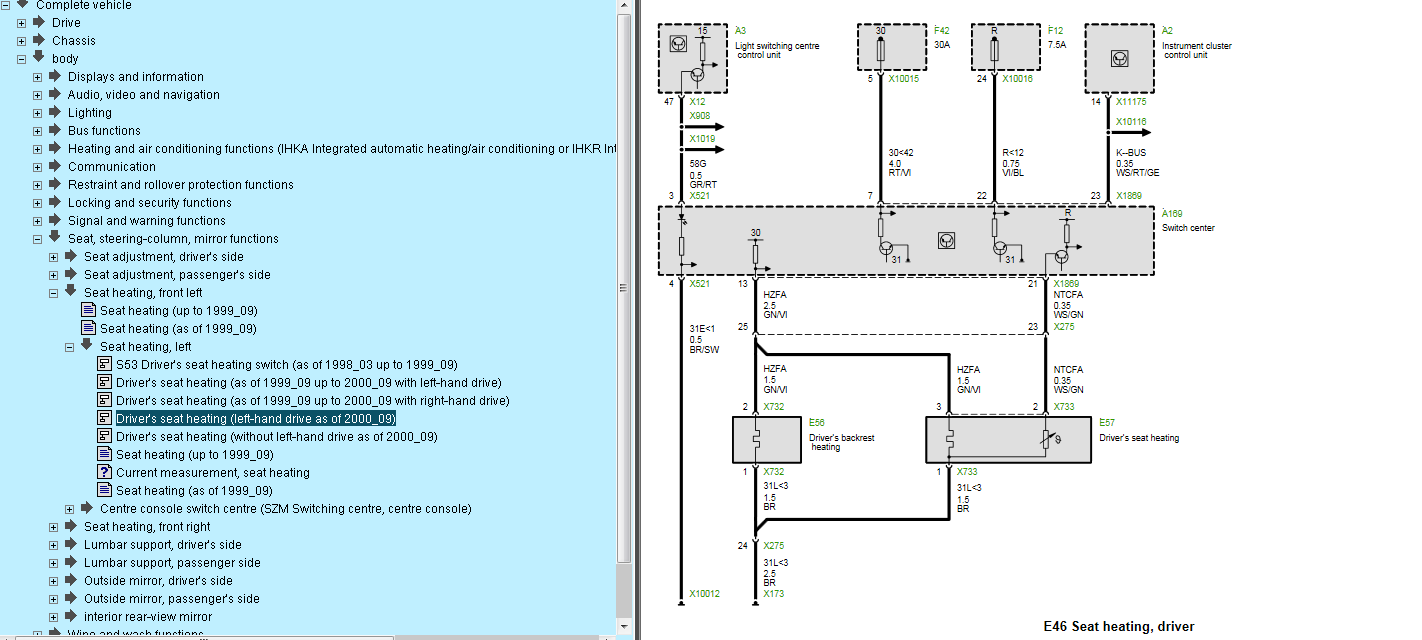The height and width of the screenshot is (640, 1422).
Task: Click the A169 Switch center label
Action: point(1187,221)
